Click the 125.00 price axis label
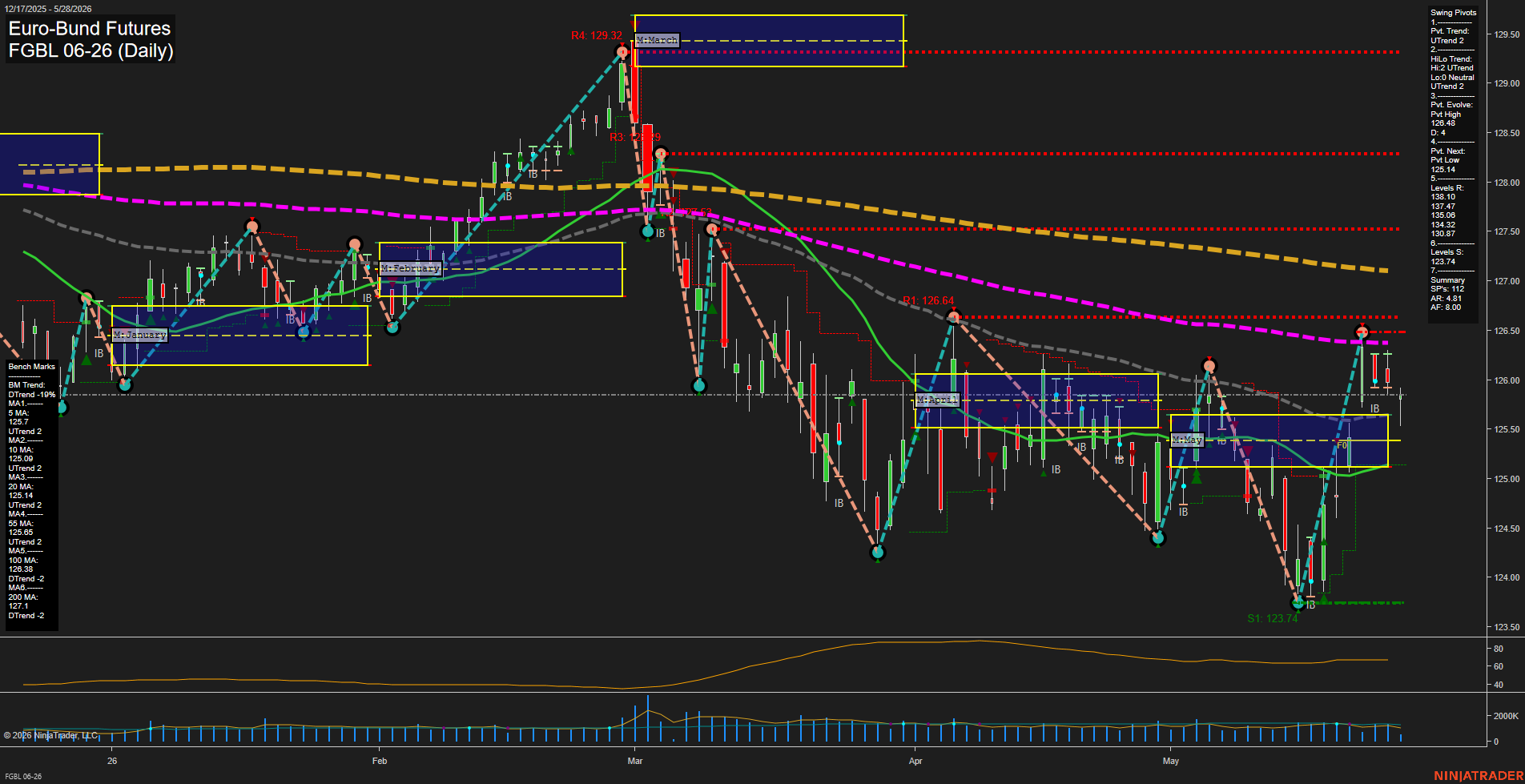 pos(1507,479)
